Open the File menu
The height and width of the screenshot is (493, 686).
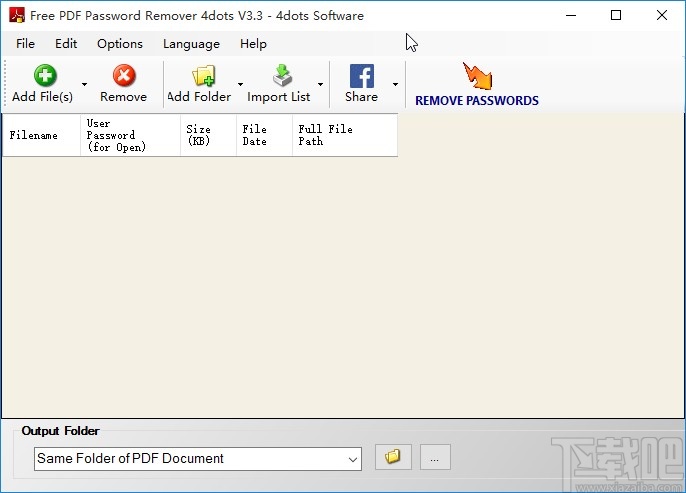(x=25, y=44)
